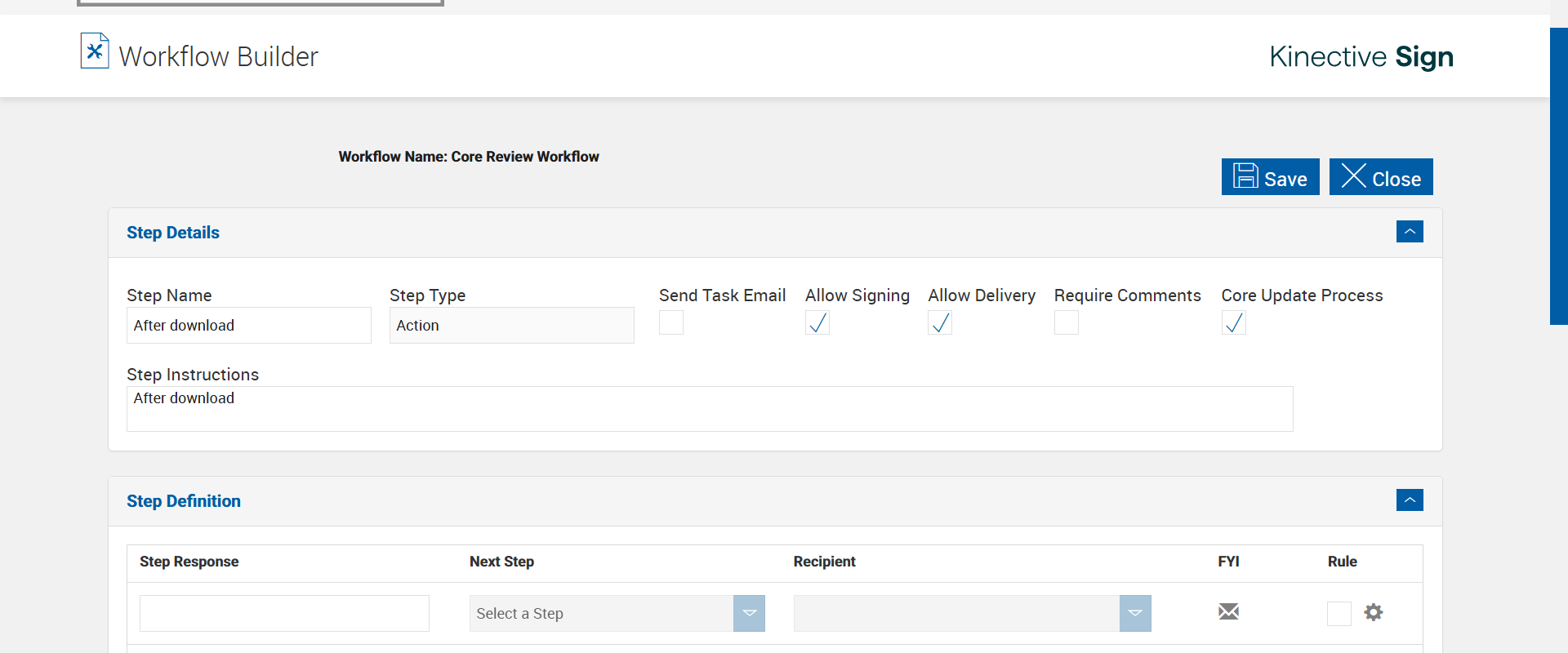Click the Close X icon
The width and height of the screenshot is (1568, 653).
tap(1353, 176)
